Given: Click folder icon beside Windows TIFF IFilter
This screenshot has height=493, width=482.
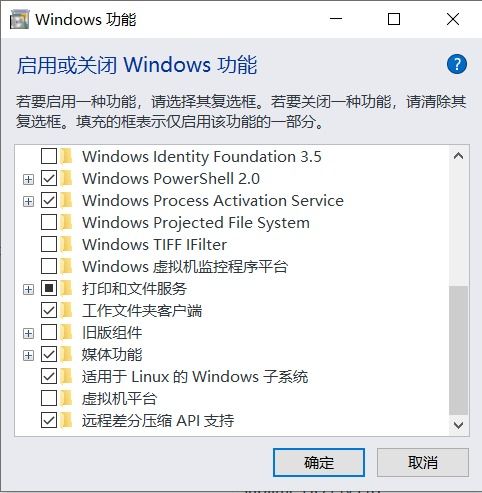Looking at the screenshot, I should 66,244.
